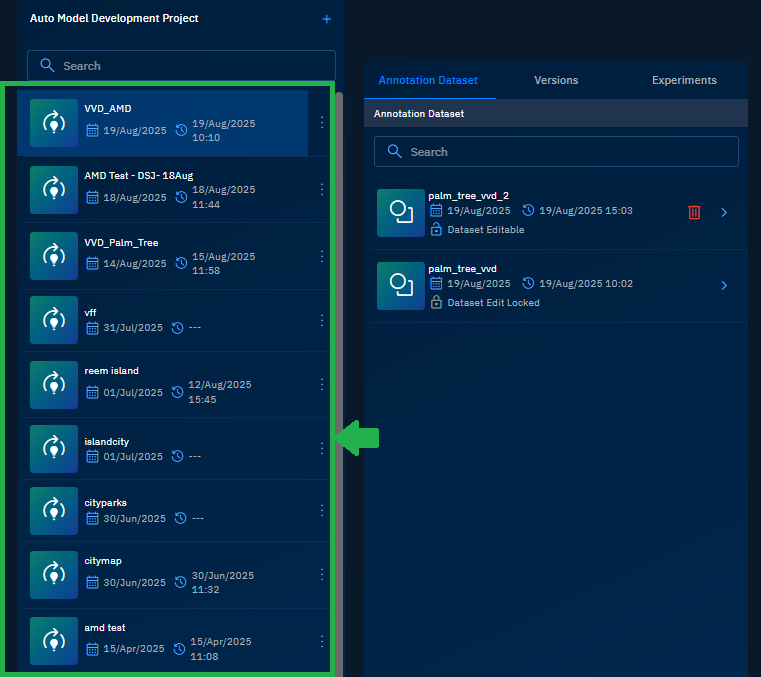Open three-dot menu for VVD_Palm_Tree

click(321, 256)
